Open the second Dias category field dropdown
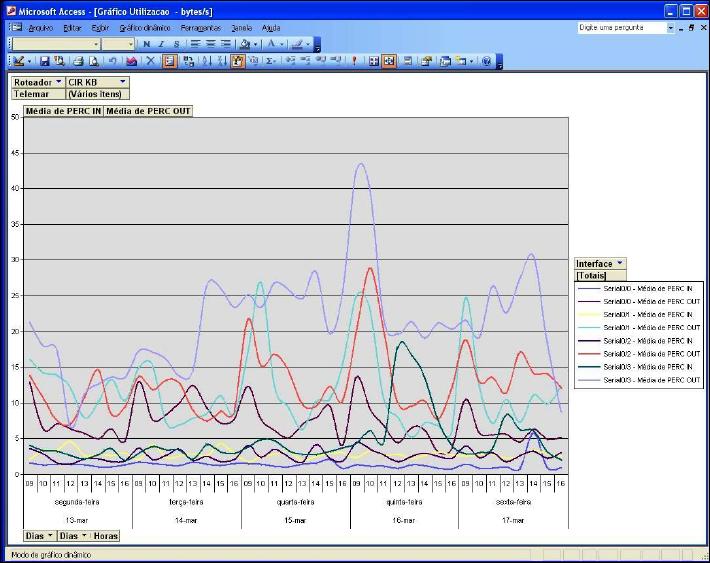This screenshot has height=563, width=710. point(84,535)
